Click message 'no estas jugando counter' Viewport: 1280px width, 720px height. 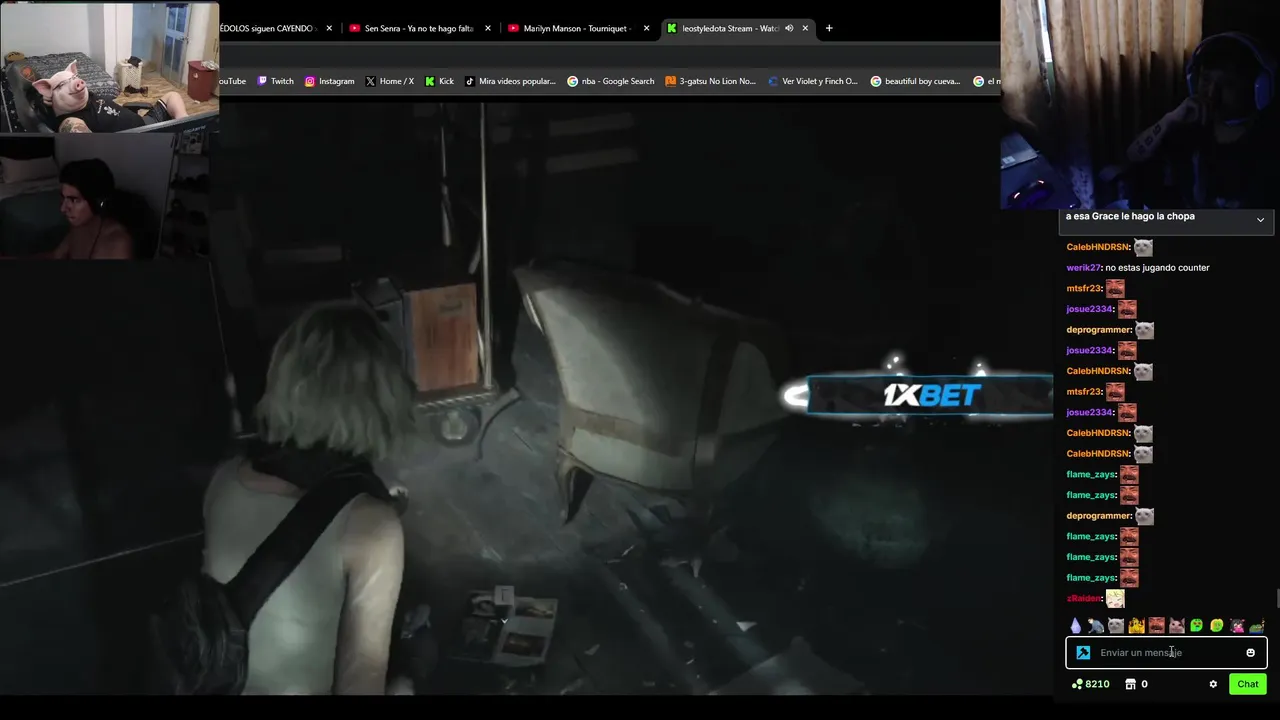pos(1157,268)
